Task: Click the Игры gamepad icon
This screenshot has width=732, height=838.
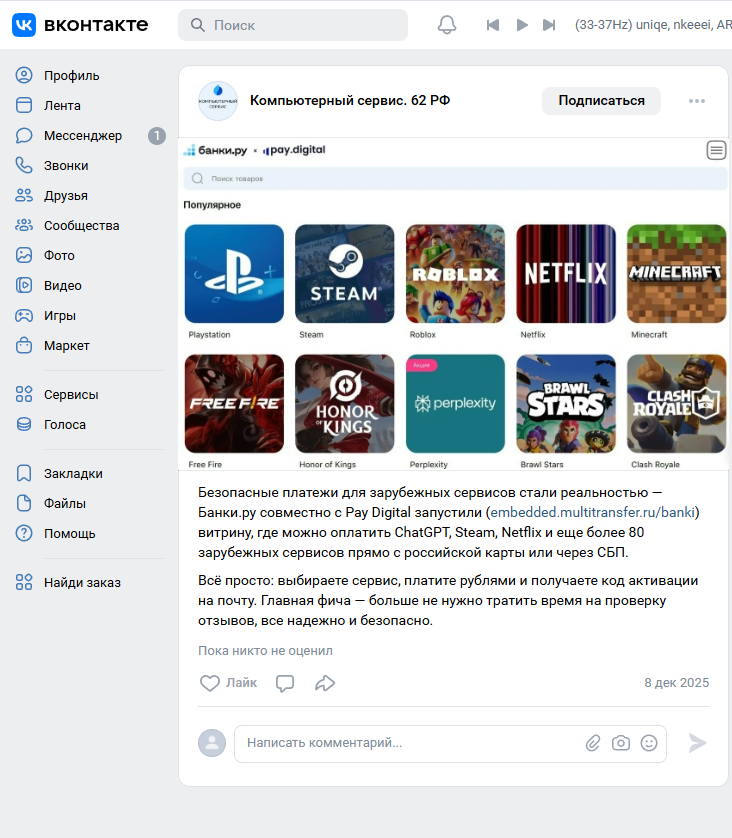Action: pyautogui.click(x=24, y=315)
